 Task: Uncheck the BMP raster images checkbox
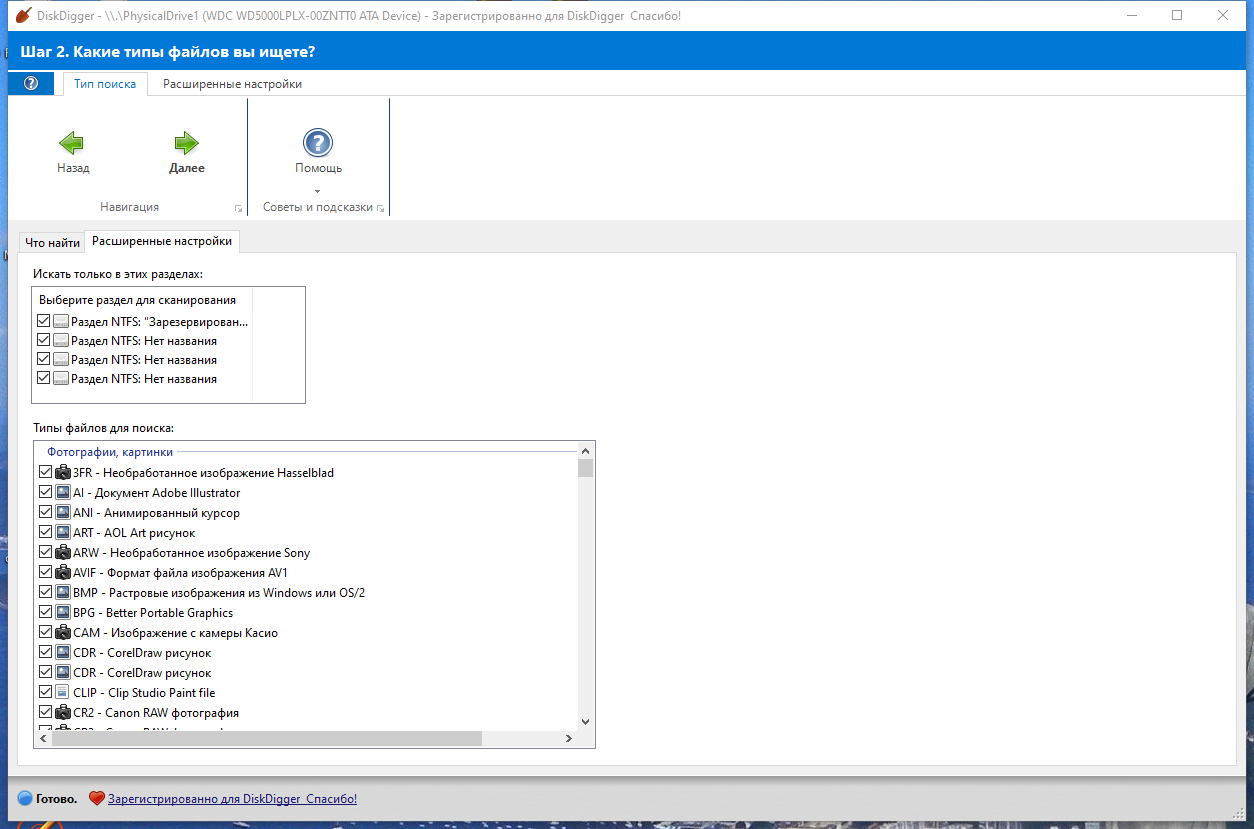(x=45, y=592)
